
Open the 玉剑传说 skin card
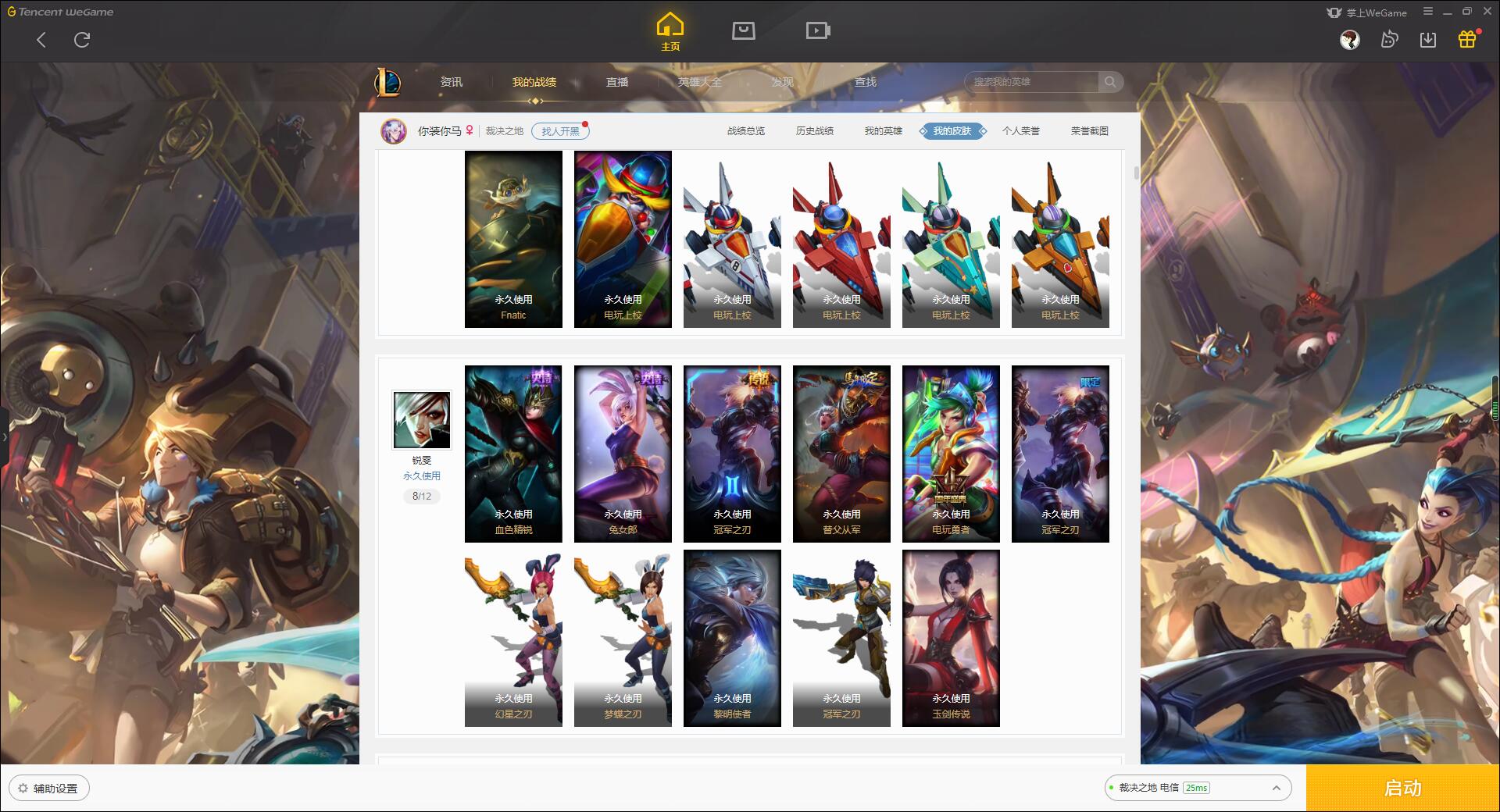point(951,638)
